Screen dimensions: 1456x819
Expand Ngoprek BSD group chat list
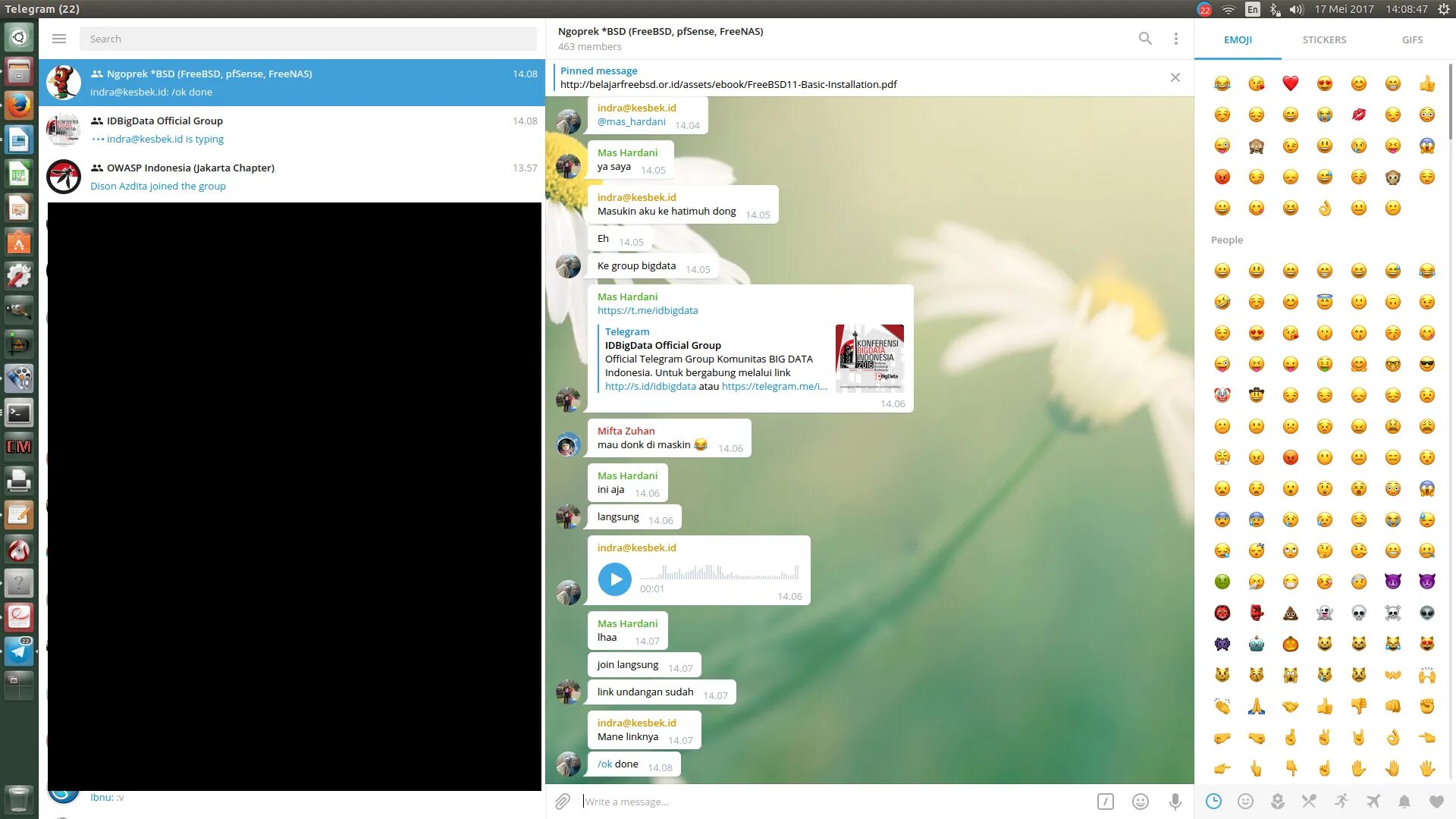(x=293, y=82)
